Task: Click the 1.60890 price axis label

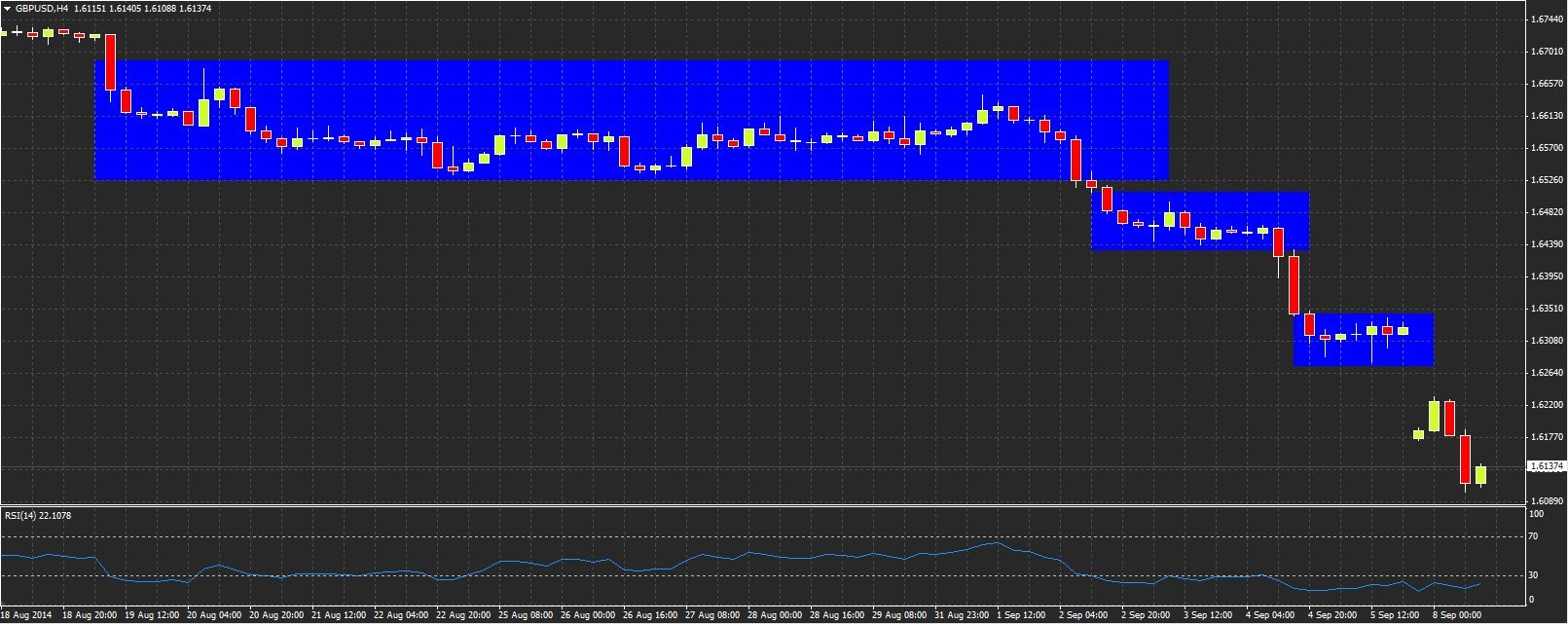Action: pyautogui.click(x=1548, y=500)
